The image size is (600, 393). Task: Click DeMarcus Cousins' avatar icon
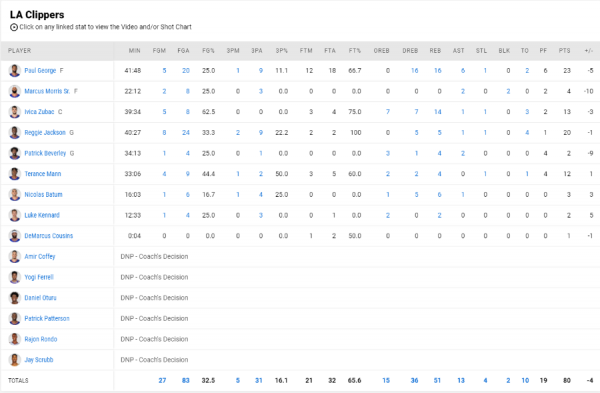click(15, 236)
